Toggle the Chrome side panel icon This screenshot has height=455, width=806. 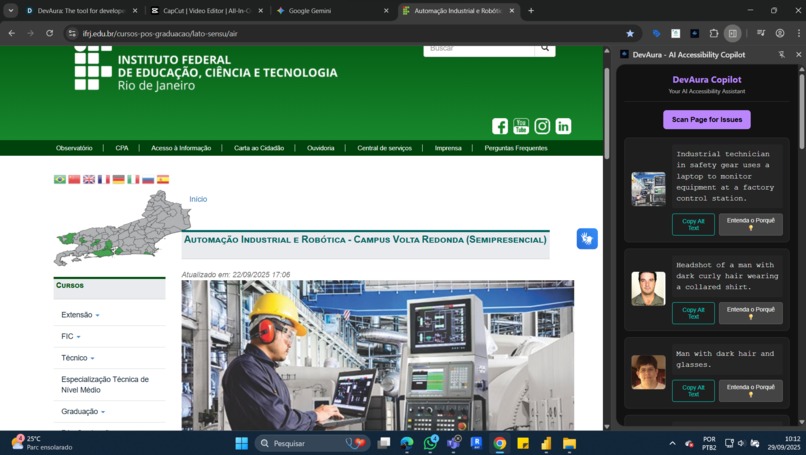pyautogui.click(x=732, y=33)
